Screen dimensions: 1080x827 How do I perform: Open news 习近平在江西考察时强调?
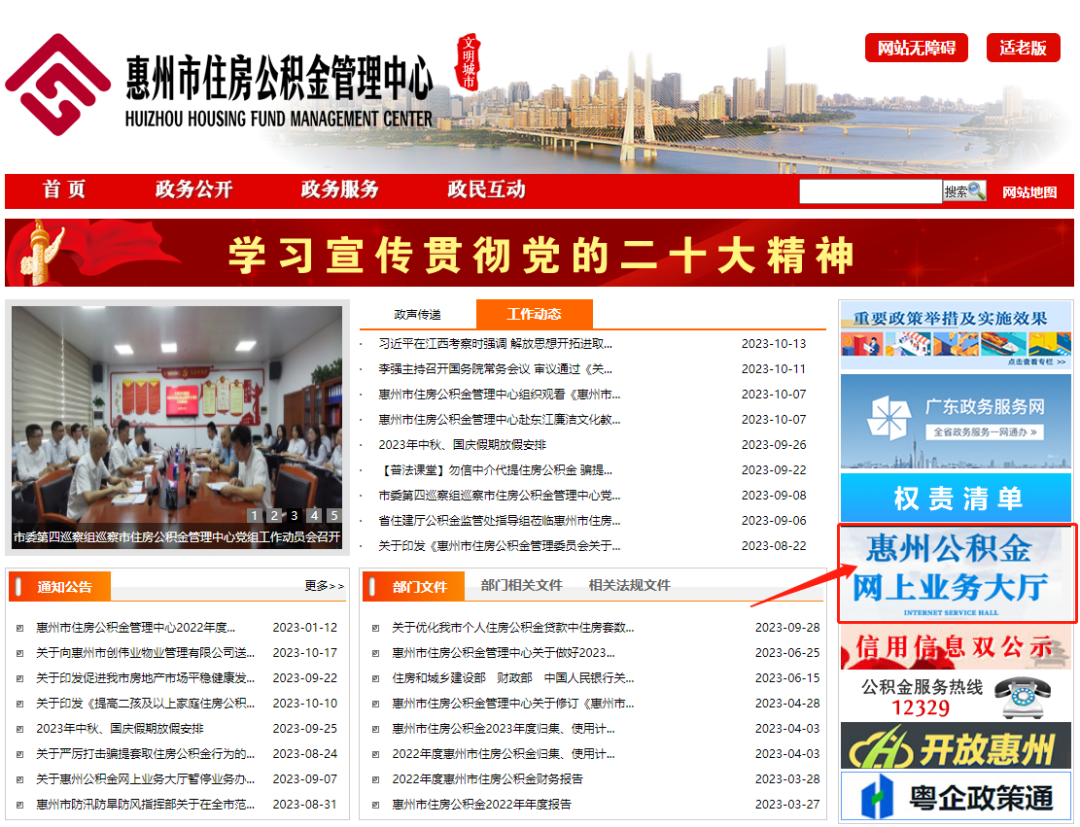click(x=495, y=344)
